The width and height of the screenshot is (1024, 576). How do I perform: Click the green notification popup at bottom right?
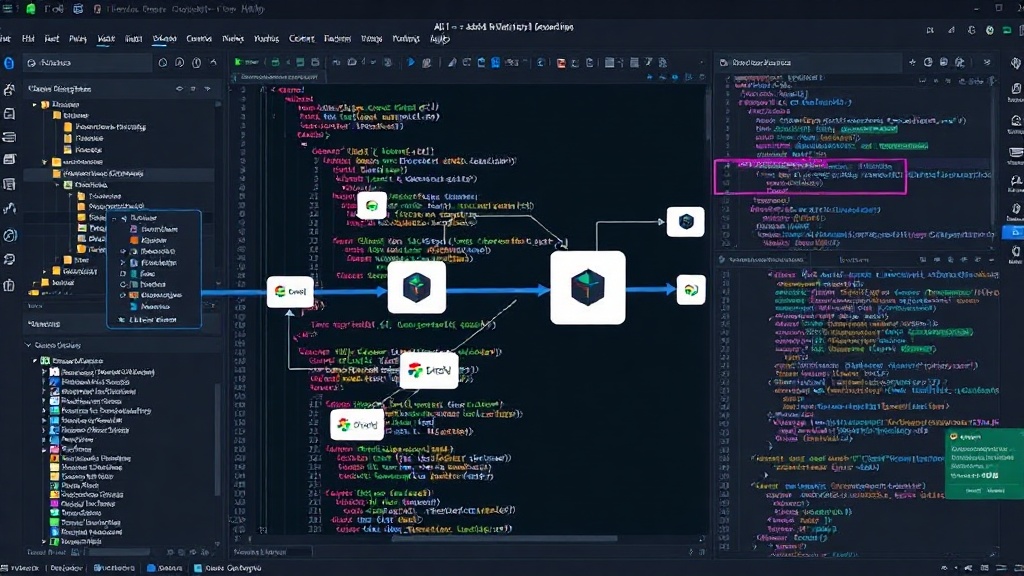(x=984, y=464)
